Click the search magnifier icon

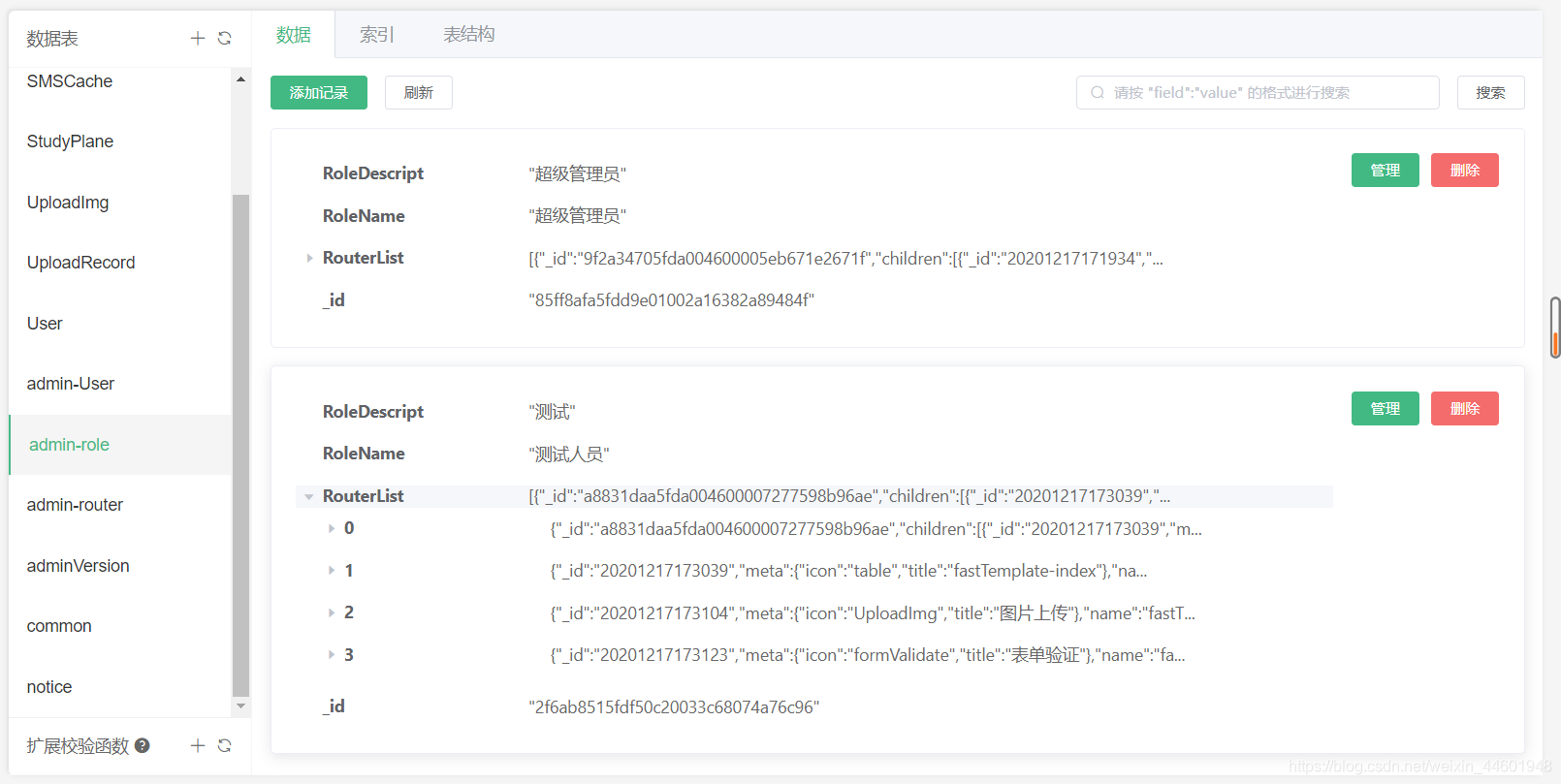pyautogui.click(x=1098, y=93)
